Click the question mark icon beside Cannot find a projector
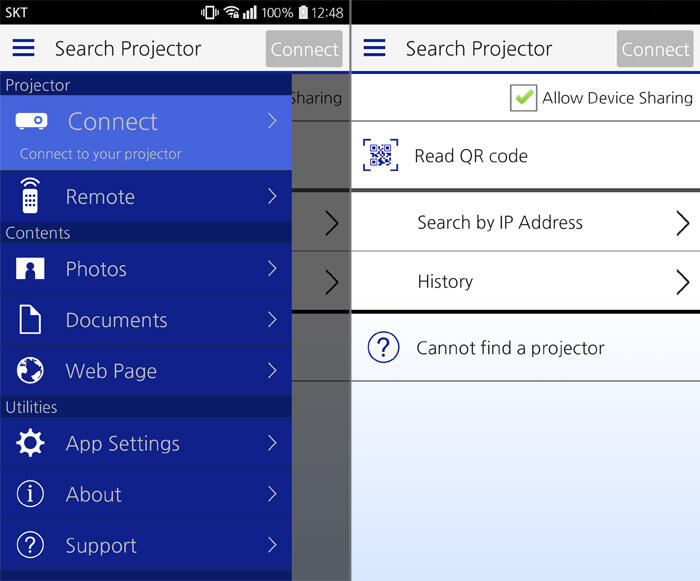The height and width of the screenshot is (581, 700). [383, 347]
